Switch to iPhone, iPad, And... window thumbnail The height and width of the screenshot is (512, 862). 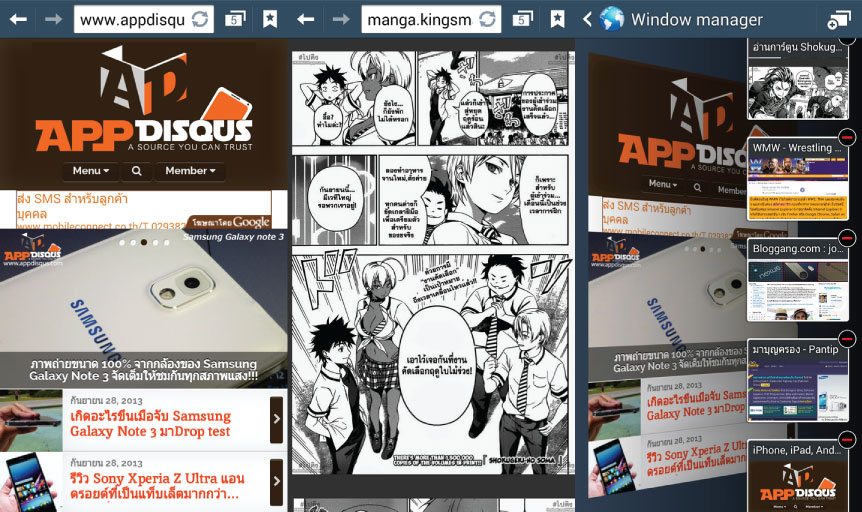pos(798,476)
